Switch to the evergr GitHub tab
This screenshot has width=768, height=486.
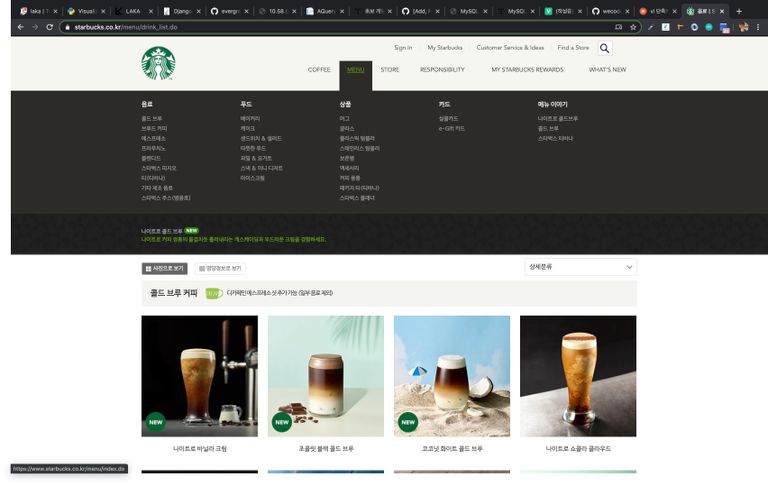click(229, 11)
